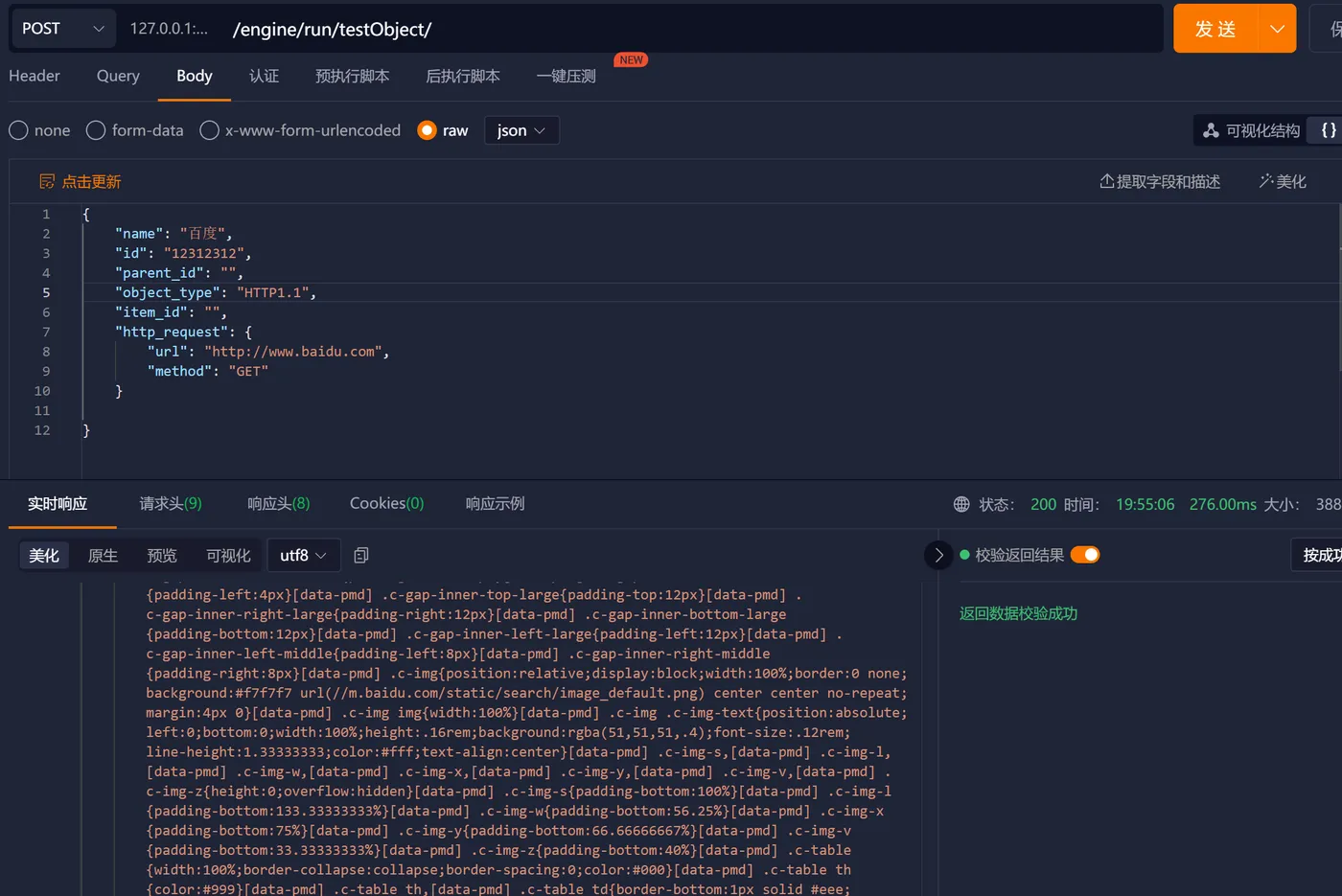The image size is (1342, 896).
Task: Click the "name" line in JSON editor
Action: (x=174, y=234)
